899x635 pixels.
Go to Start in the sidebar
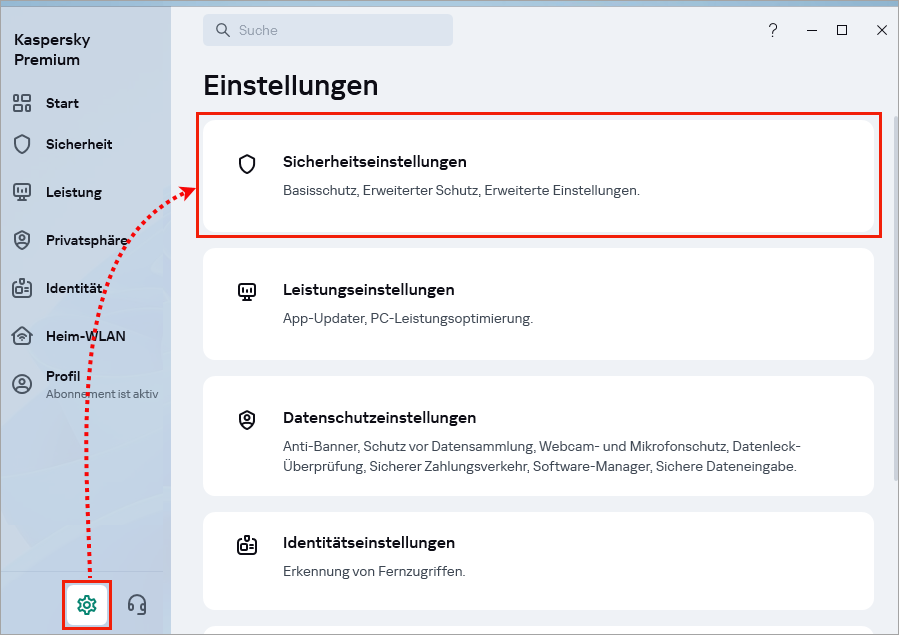tap(62, 103)
